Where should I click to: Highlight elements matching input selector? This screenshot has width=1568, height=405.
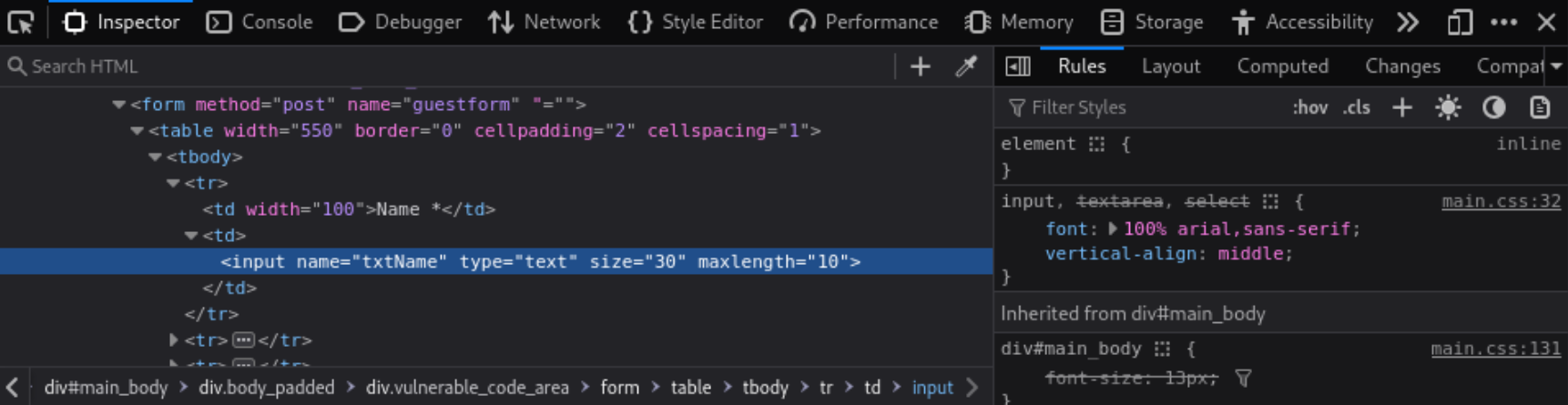point(1271,201)
